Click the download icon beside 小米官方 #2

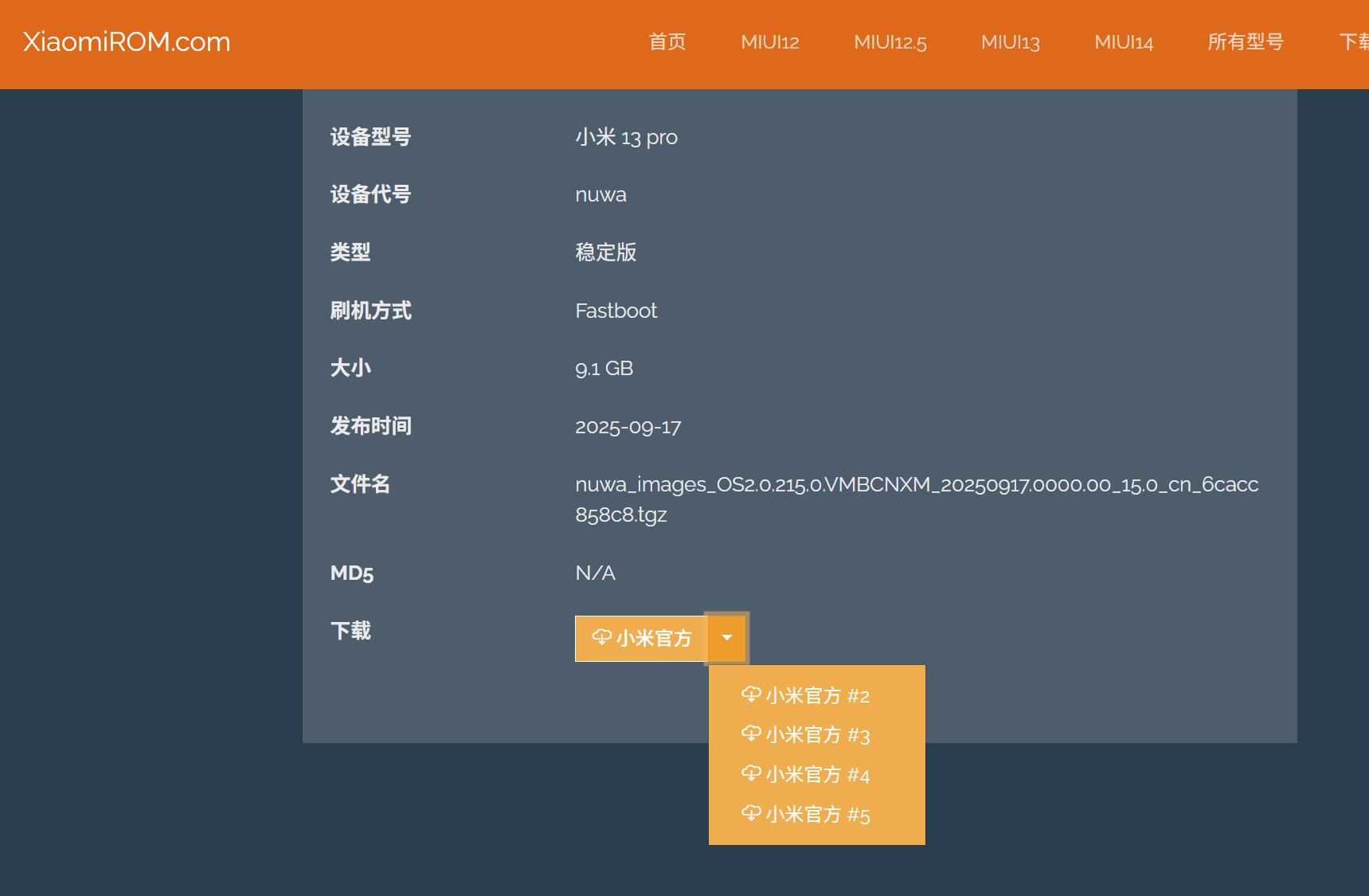(x=751, y=694)
